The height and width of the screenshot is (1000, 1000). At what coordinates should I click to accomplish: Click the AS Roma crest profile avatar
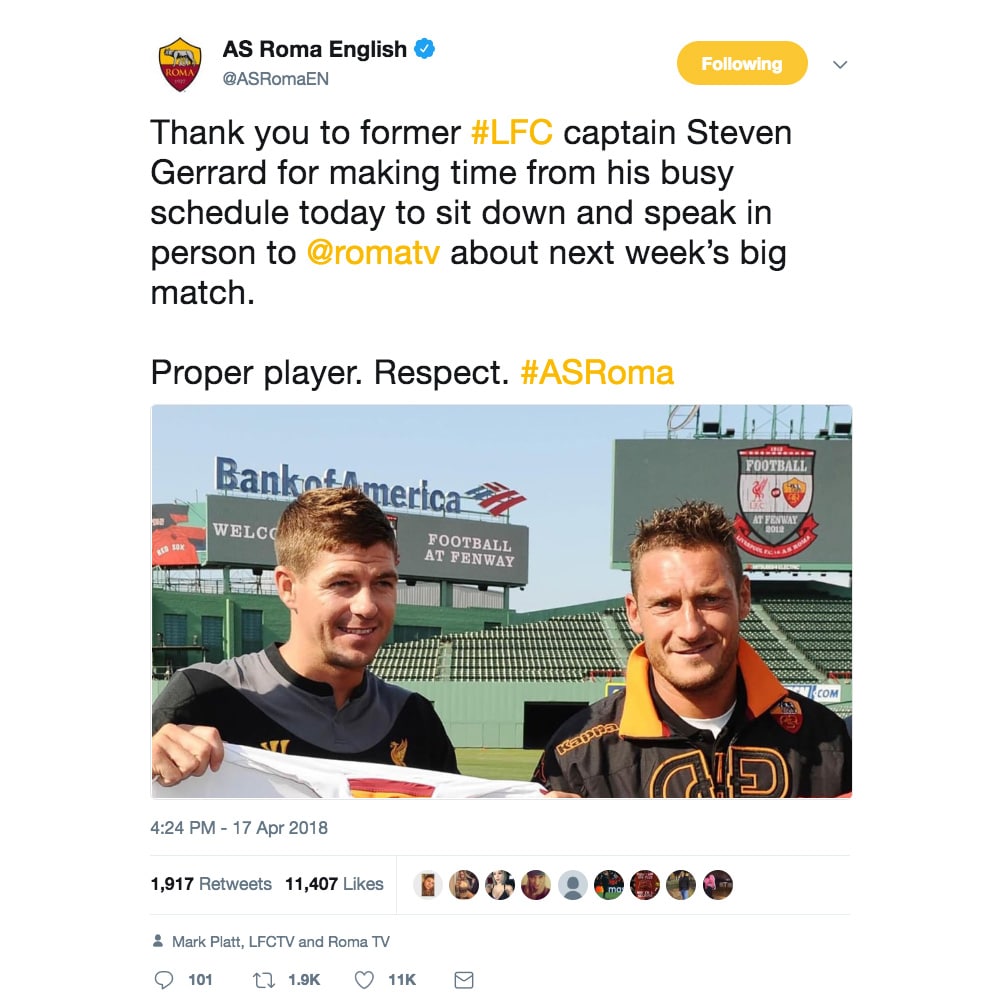(180, 64)
